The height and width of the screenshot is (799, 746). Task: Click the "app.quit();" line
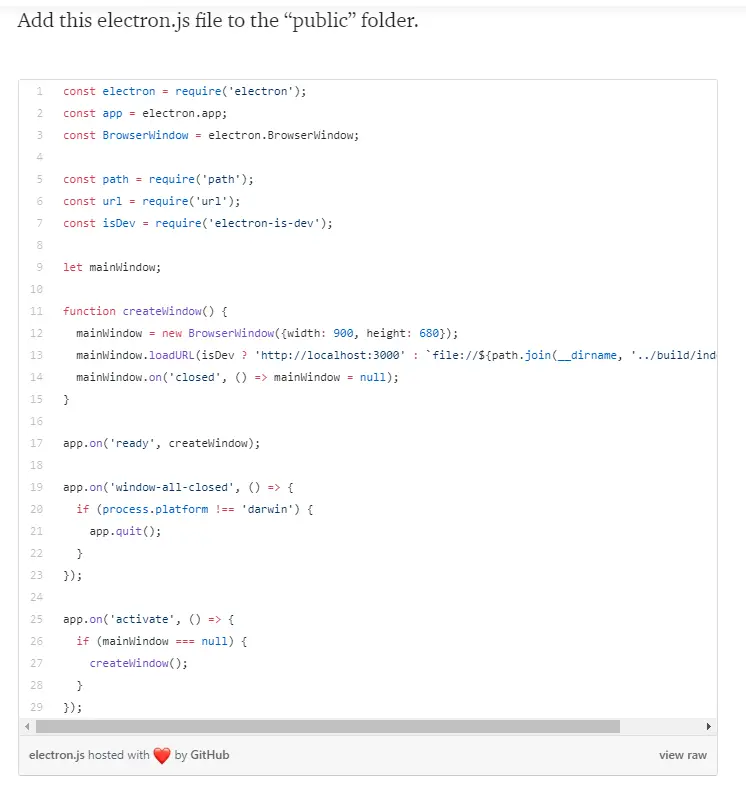click(125, 531)
